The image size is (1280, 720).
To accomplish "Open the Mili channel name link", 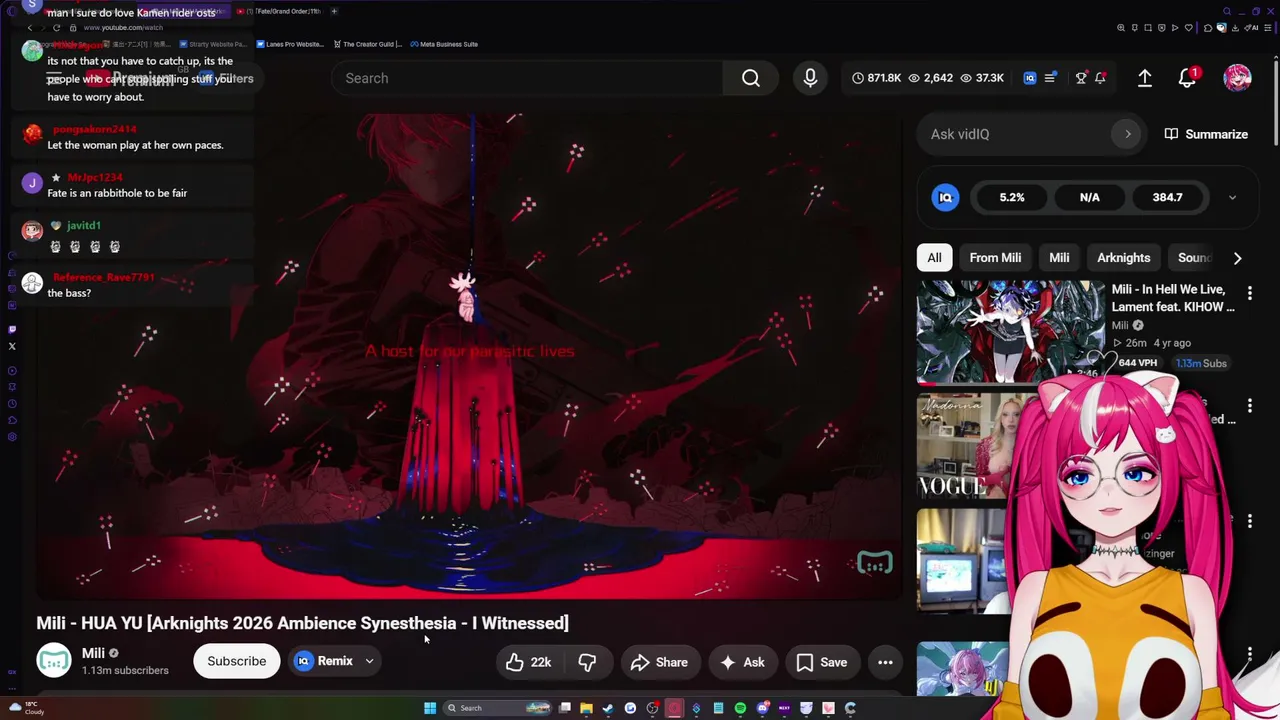I will pyautogui.click(x=93, y=653).
